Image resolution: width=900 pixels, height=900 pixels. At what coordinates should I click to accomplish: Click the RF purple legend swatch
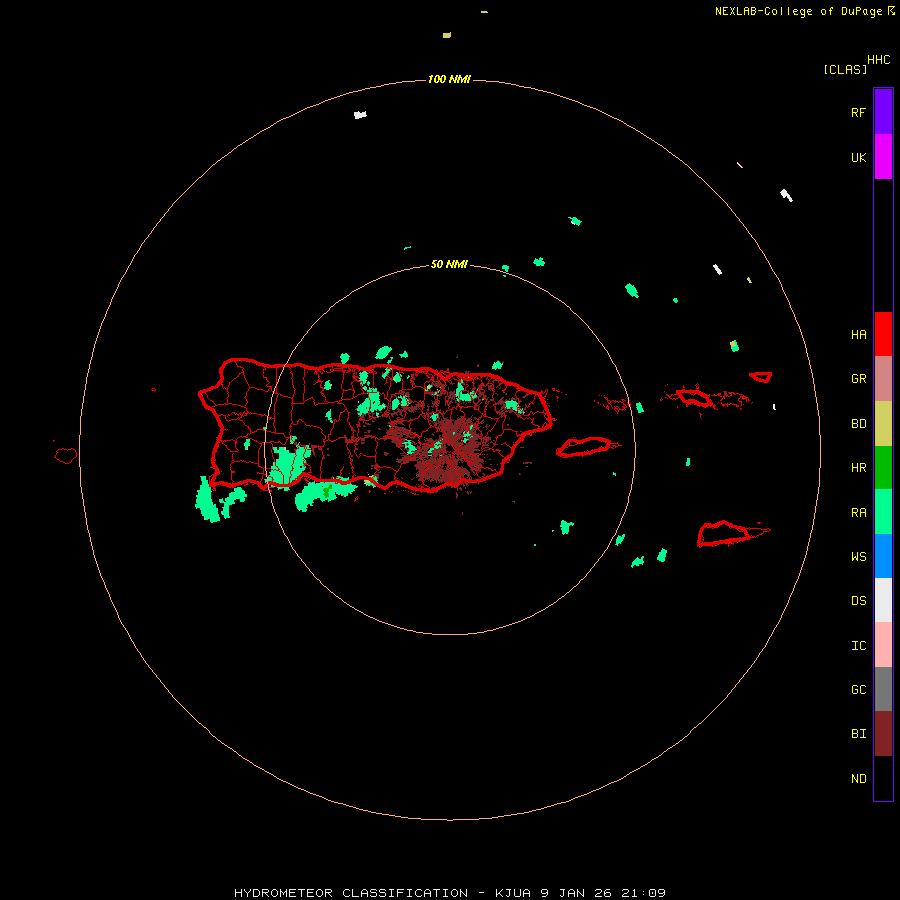[x=883, y=111]
